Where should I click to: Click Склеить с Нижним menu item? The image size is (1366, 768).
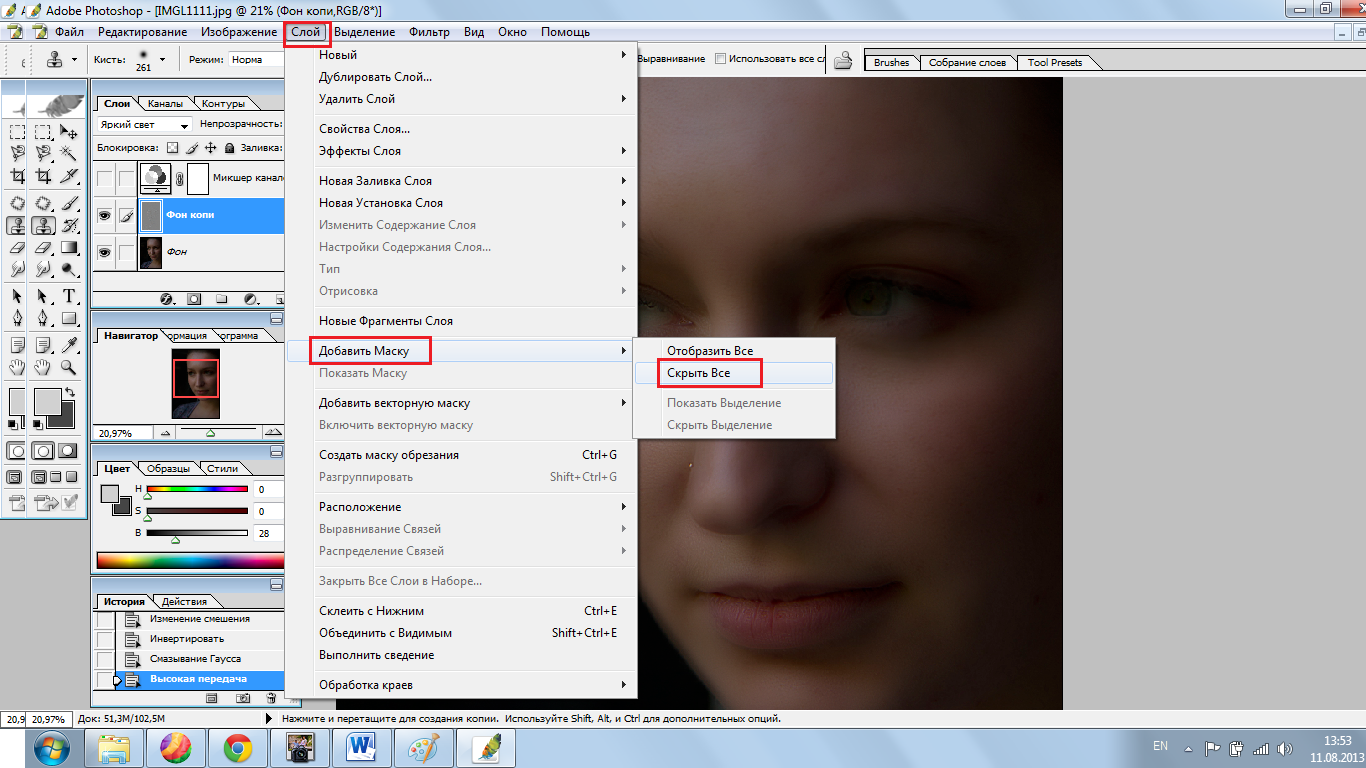[461, 611]
